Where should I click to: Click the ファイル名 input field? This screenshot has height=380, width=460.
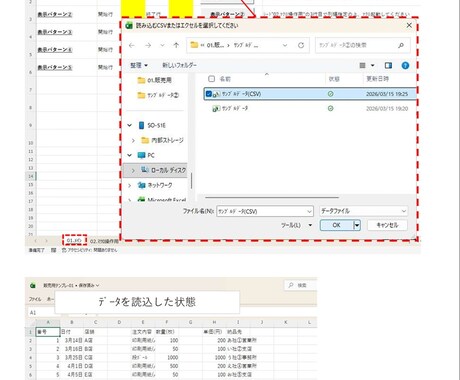click(x=261, y=211)
